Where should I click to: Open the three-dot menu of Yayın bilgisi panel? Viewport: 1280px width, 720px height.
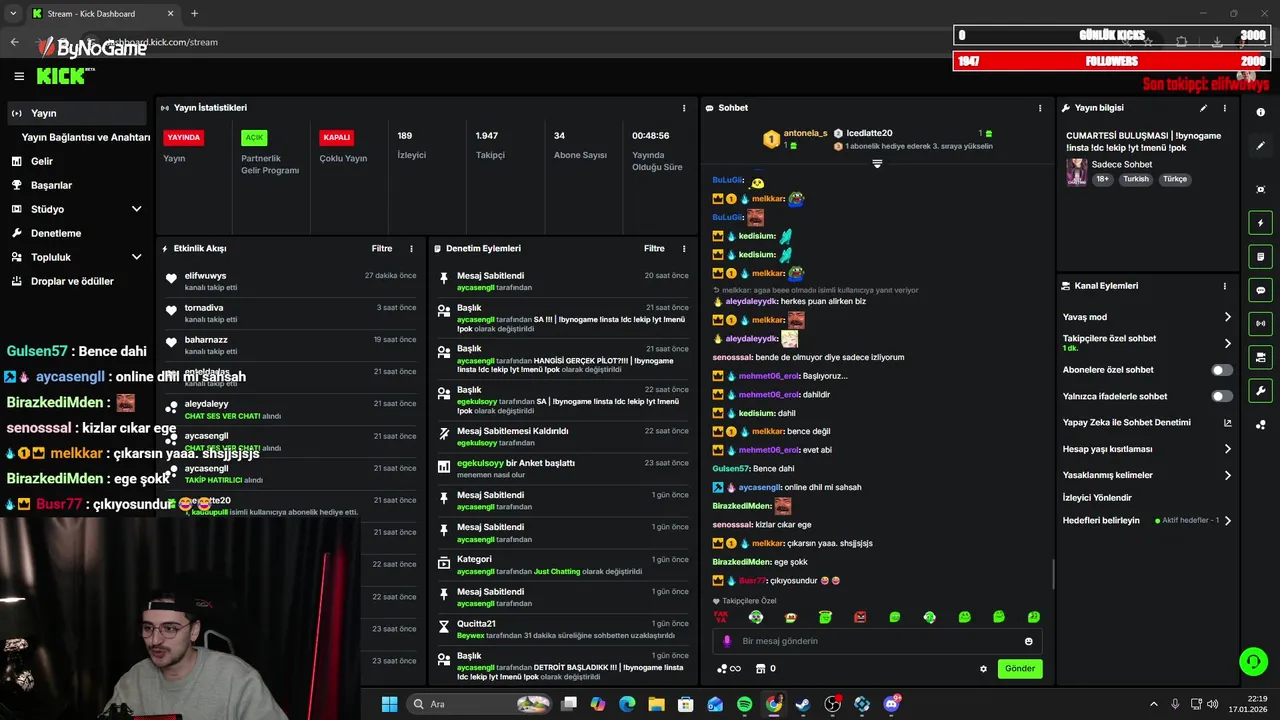(1224, 108)
